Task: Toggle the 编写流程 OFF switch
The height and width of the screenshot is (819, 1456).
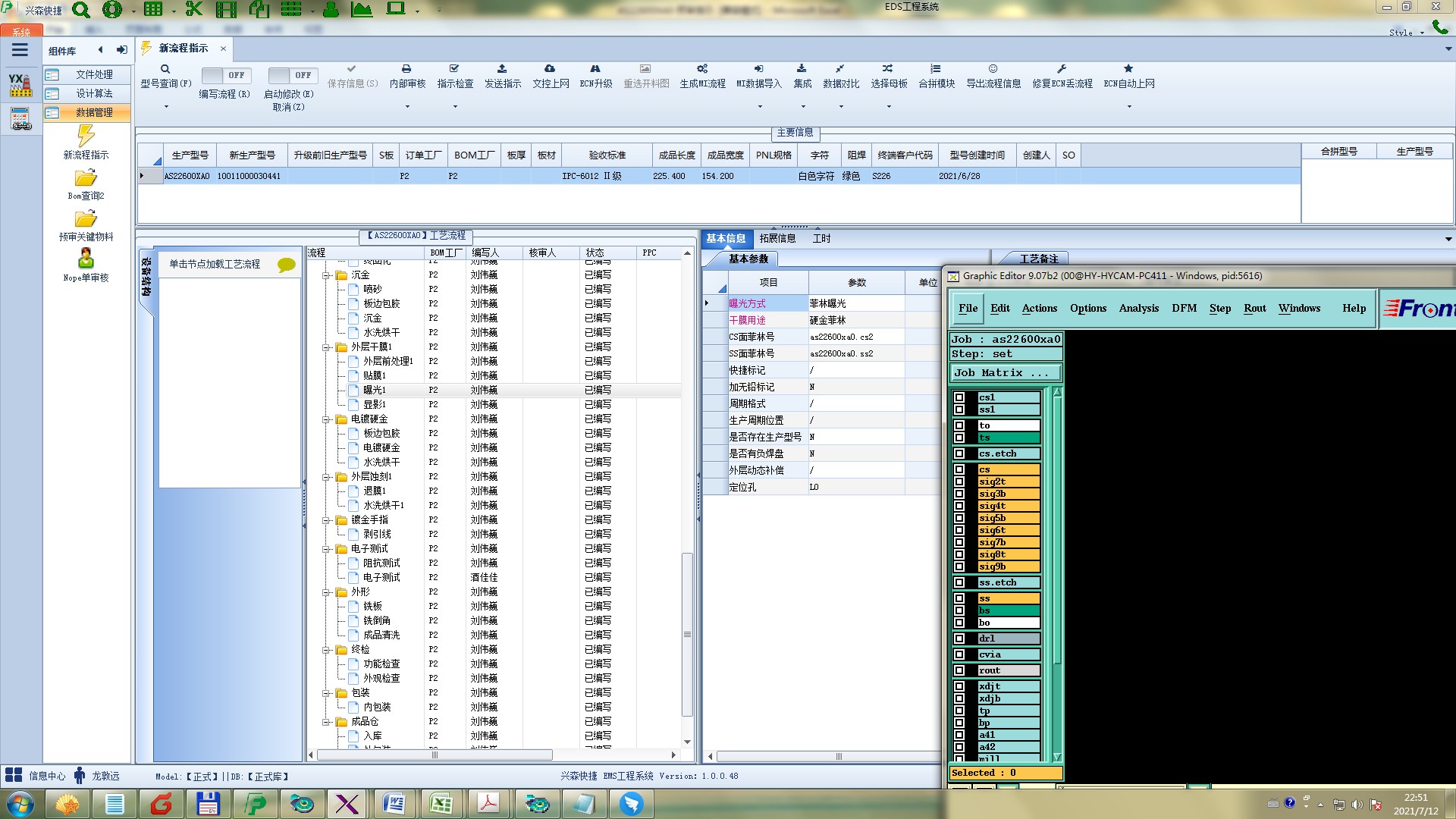Action: 224,75
